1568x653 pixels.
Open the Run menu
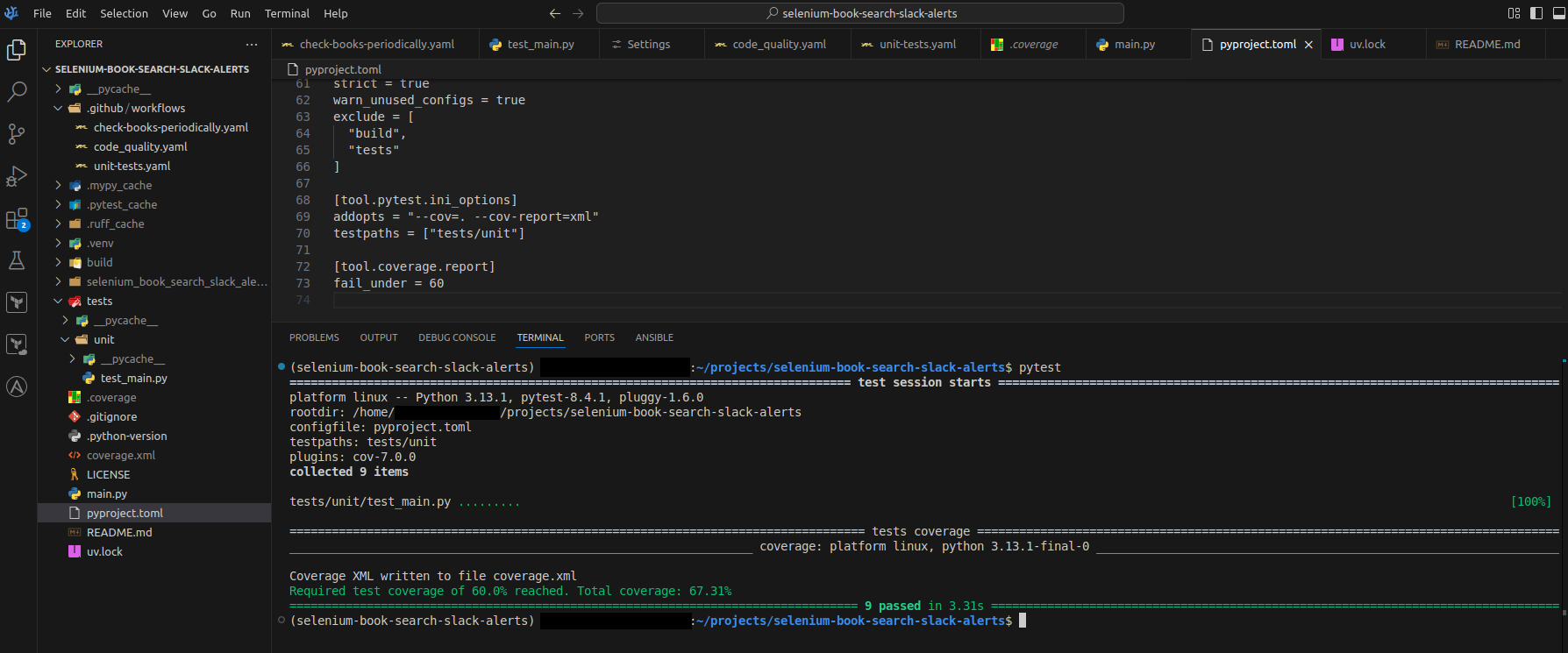pos(240,13)
